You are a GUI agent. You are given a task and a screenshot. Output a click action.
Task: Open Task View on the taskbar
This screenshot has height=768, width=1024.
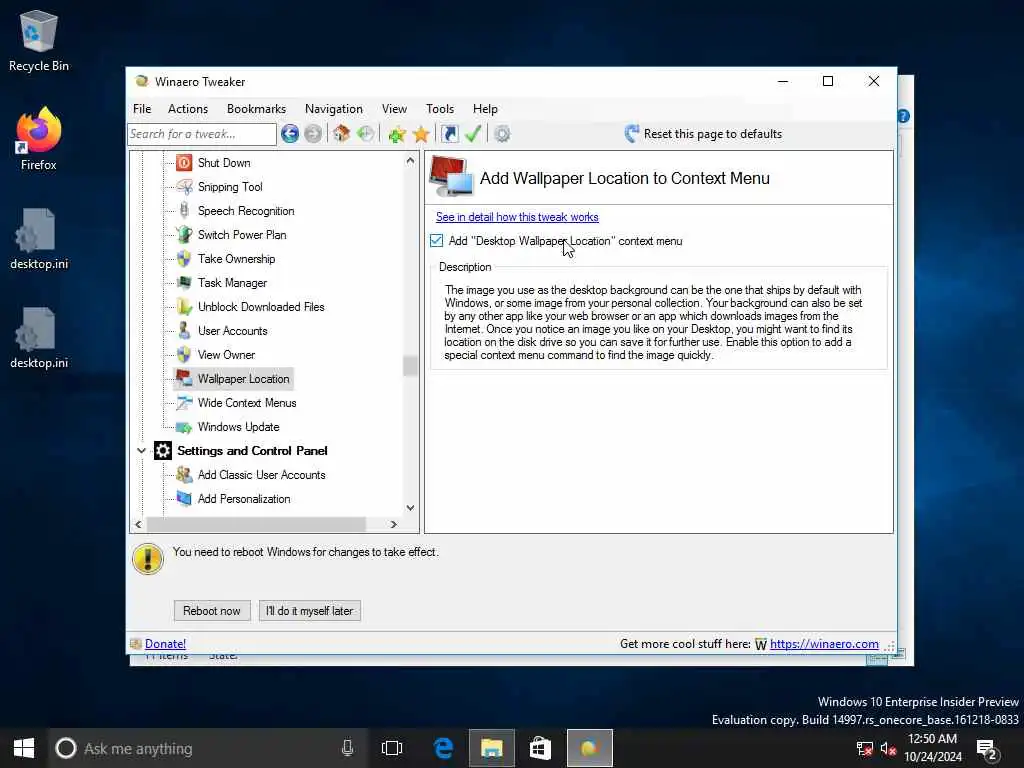pos(392,748)
